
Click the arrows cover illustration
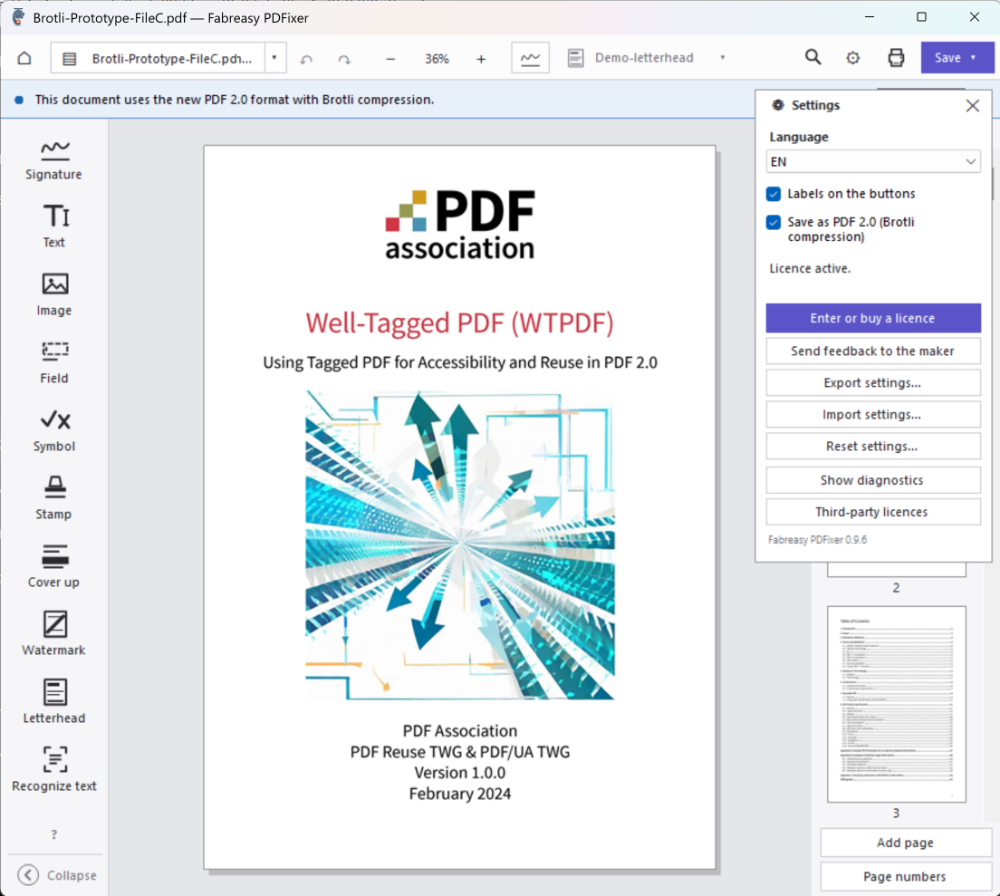[x=460, y=545]
